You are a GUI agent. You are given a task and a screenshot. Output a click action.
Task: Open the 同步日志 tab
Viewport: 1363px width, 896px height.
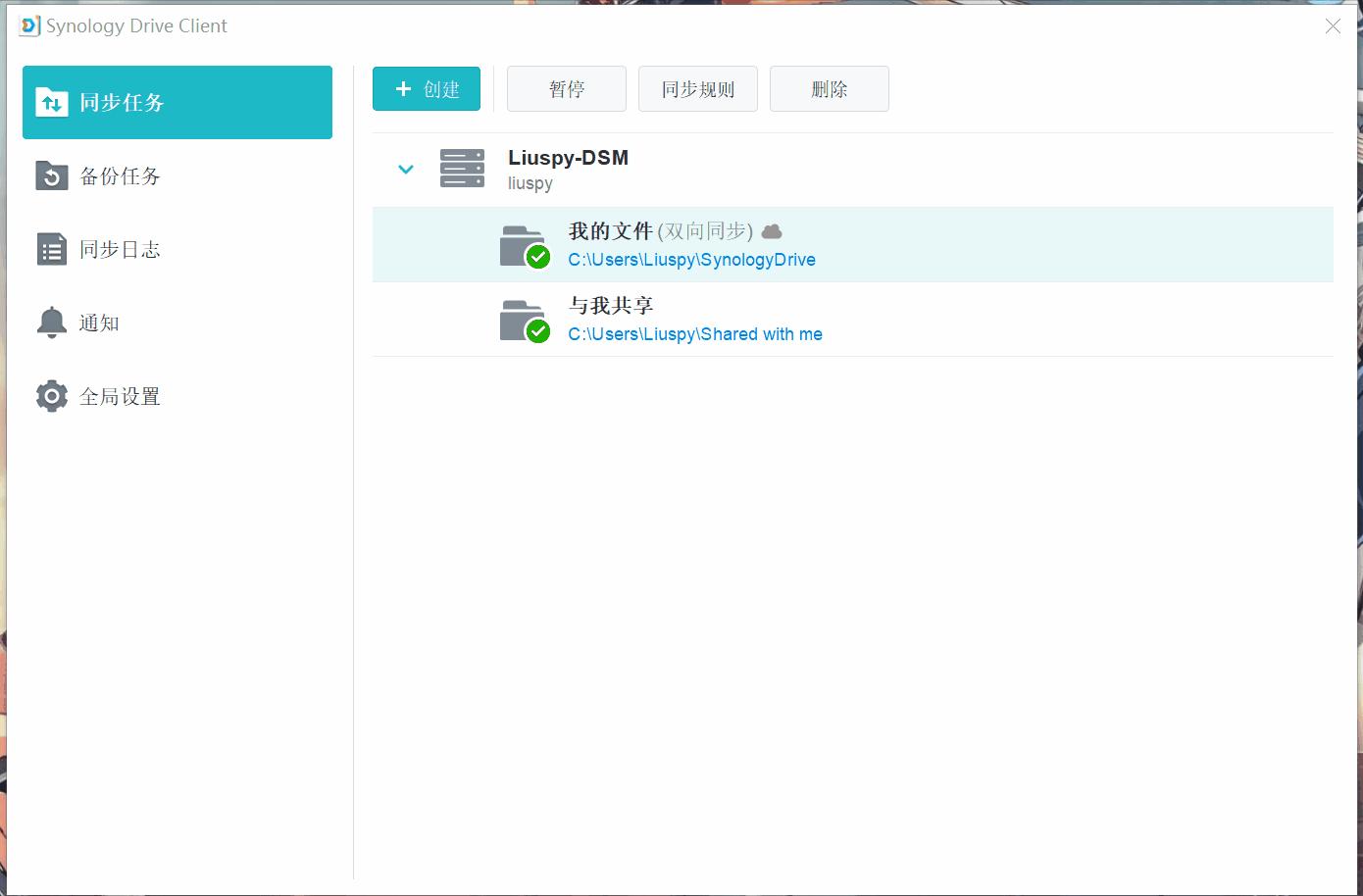click(177, 249)
